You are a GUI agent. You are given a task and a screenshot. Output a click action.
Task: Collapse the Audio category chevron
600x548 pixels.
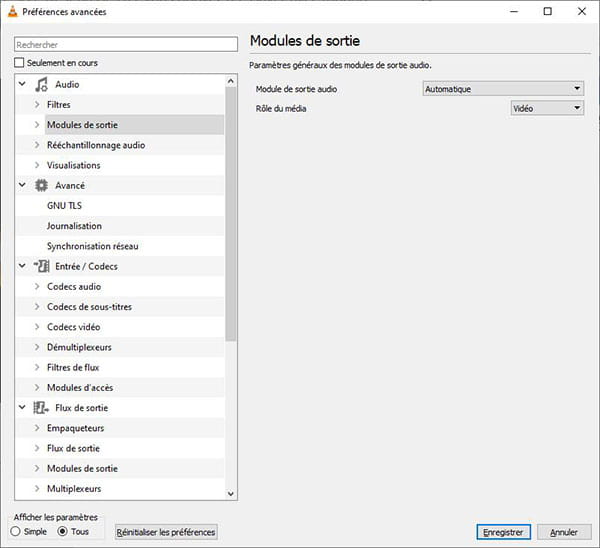(22, 84)
